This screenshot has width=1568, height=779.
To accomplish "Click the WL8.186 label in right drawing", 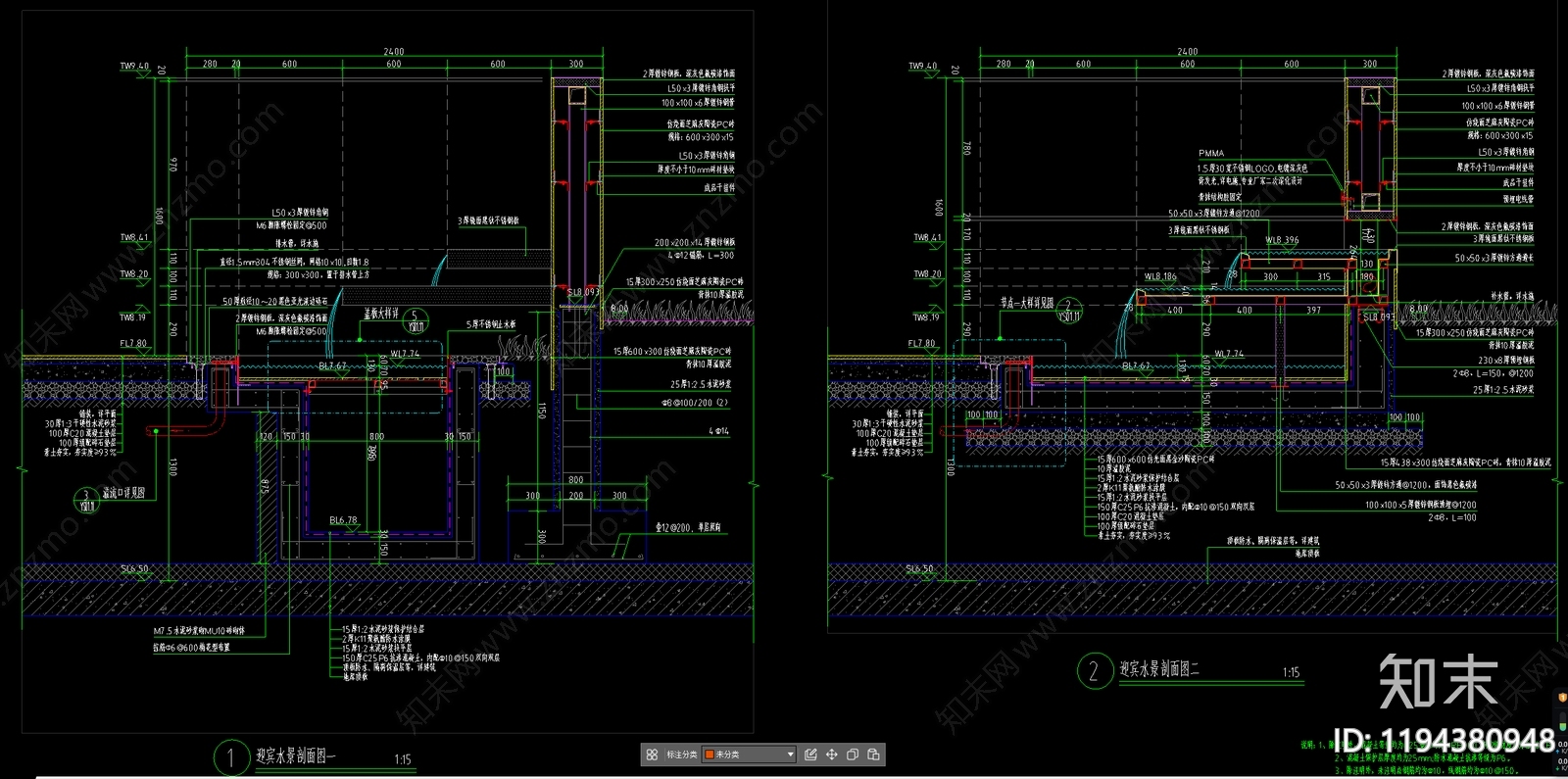I will coord(1160,276).
